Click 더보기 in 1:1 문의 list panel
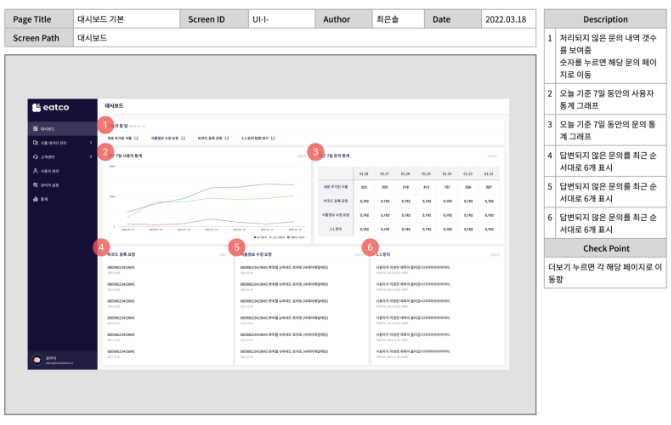671x425 pixels. coord(494,255)
